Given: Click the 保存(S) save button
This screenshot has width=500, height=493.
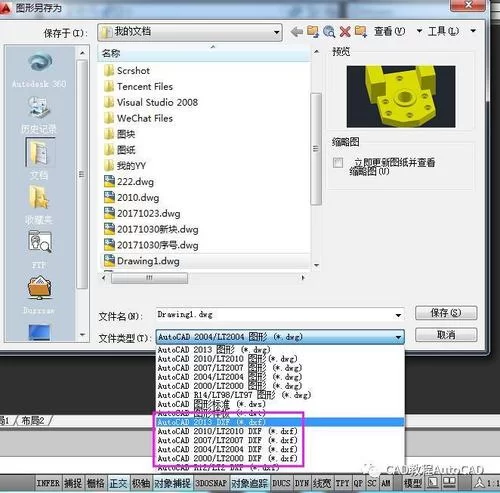Looking at the screenshot, I should point(446,313).
